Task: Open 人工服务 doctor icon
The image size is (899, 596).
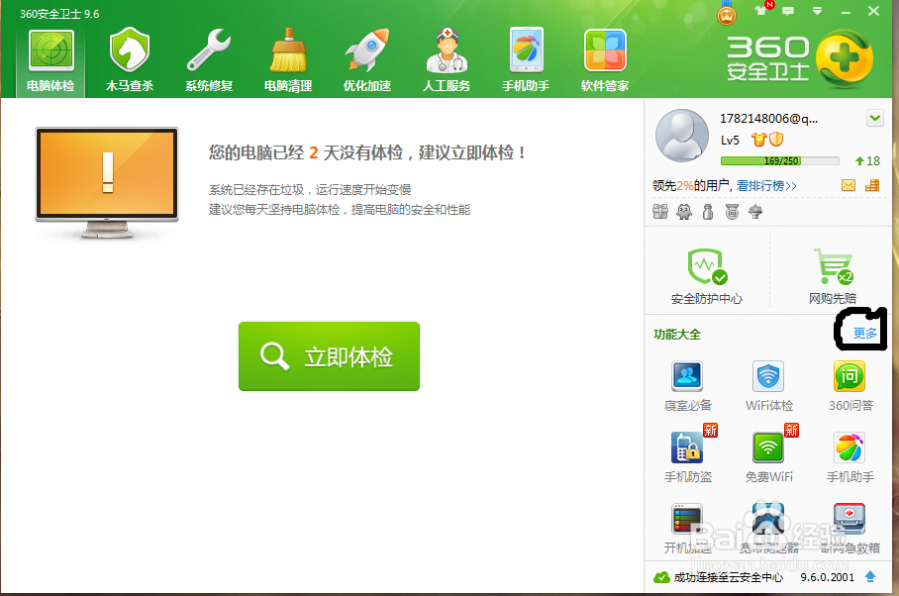Action: (x=446, y=59)
